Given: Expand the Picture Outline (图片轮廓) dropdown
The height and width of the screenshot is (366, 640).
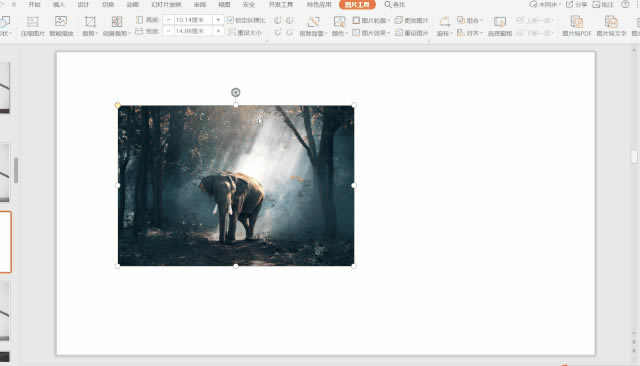Looking at the screenshot, I should tap(371, 20).
